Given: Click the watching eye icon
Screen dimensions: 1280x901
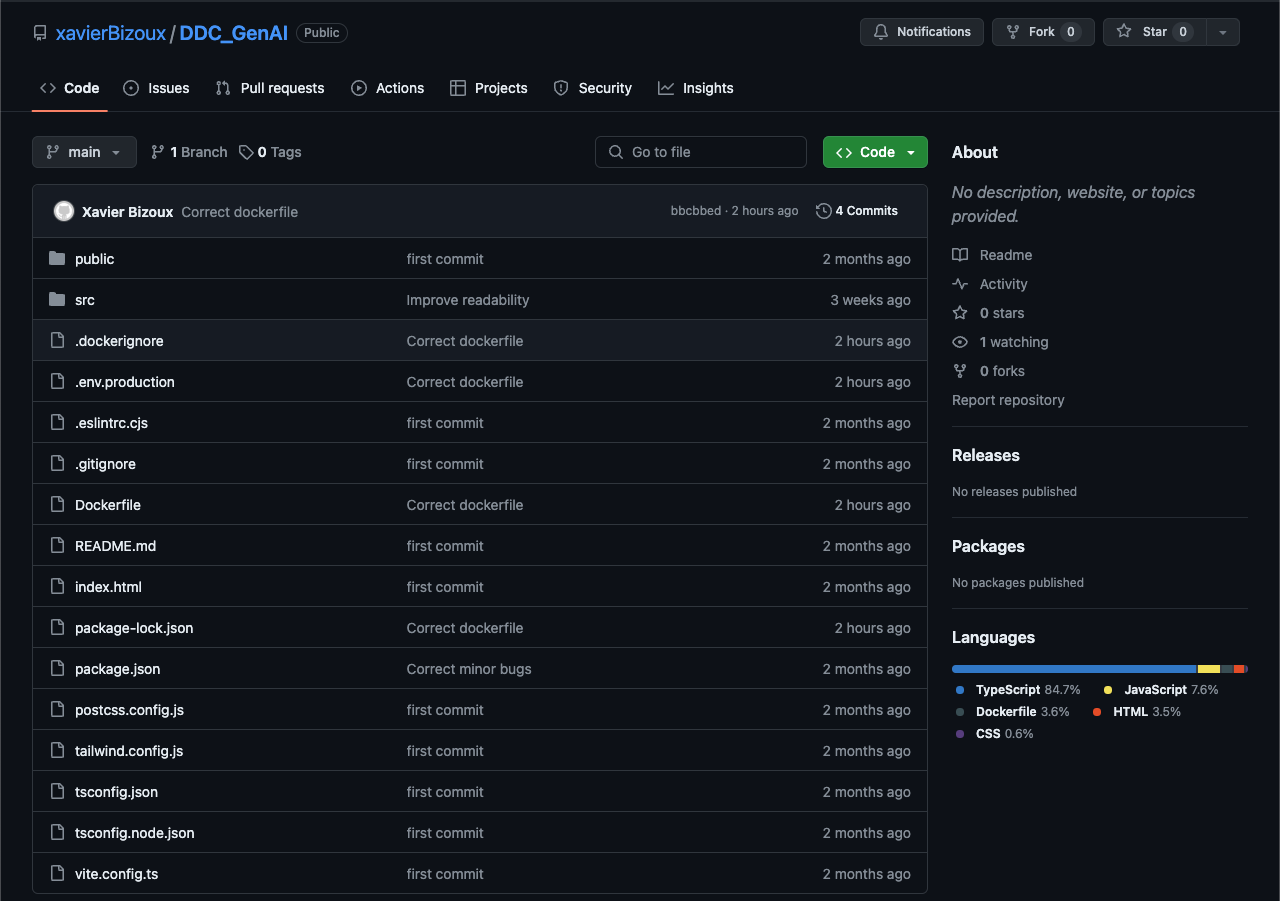Looking at the screenshot, I should 960,342.
